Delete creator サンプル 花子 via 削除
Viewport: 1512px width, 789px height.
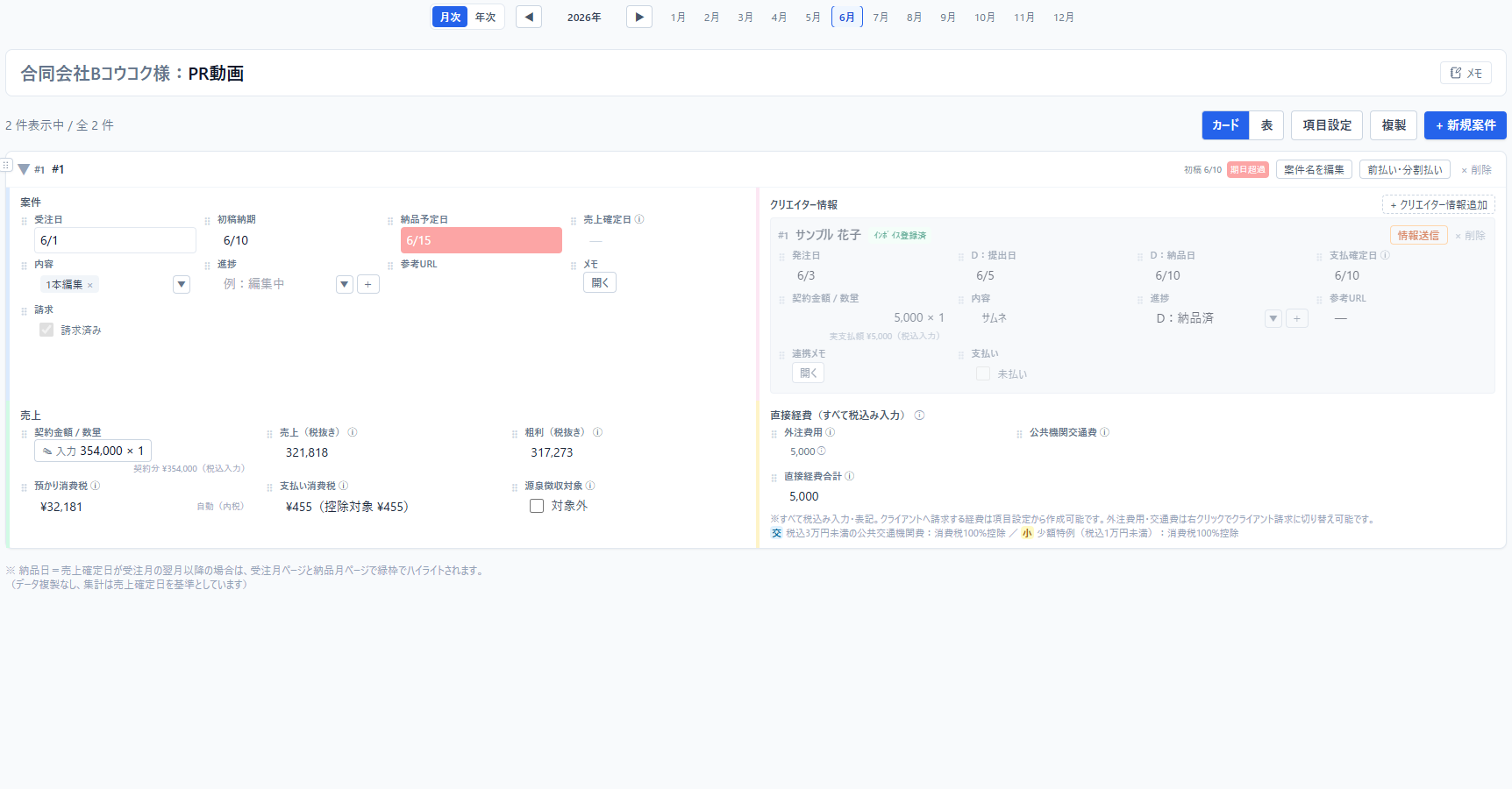[1470, 236]
